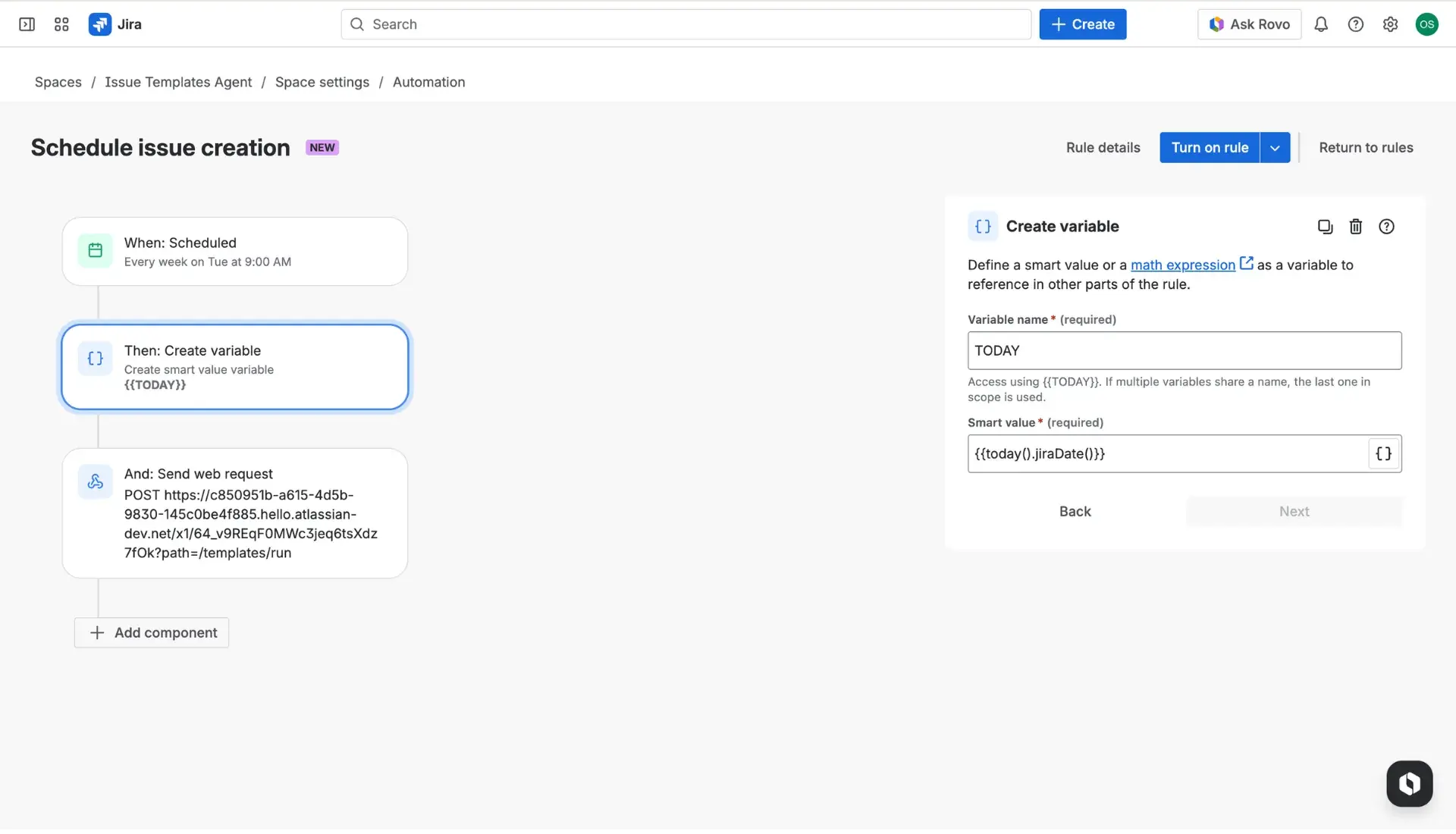Open the app switcher grid icon
Screen dimensions: 1456x834
pos(61,24)
